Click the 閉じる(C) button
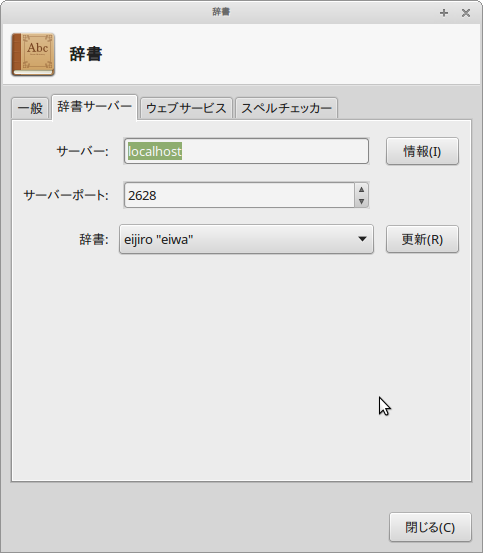The width and height of the screenshot is (483, 553). (430, 527)
